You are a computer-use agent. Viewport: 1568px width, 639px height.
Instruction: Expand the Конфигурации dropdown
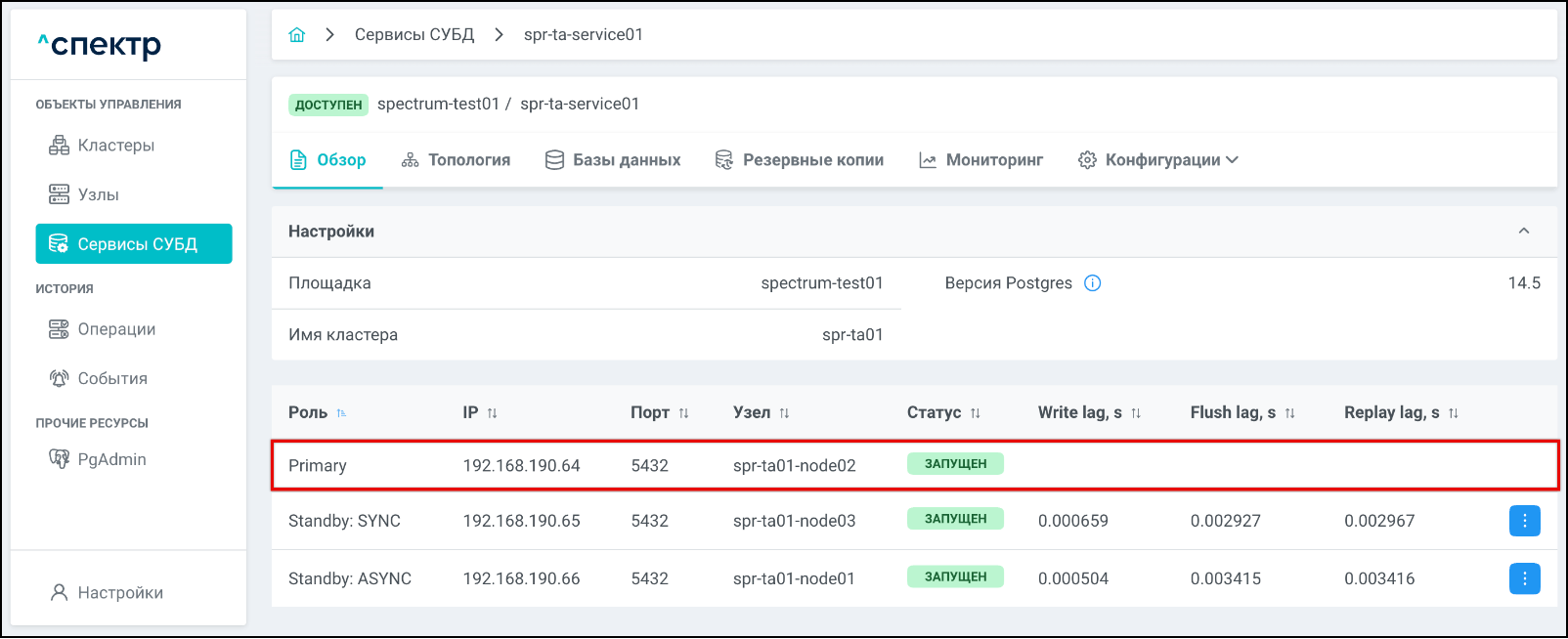pyautogui.click(x=1158, y=160)
